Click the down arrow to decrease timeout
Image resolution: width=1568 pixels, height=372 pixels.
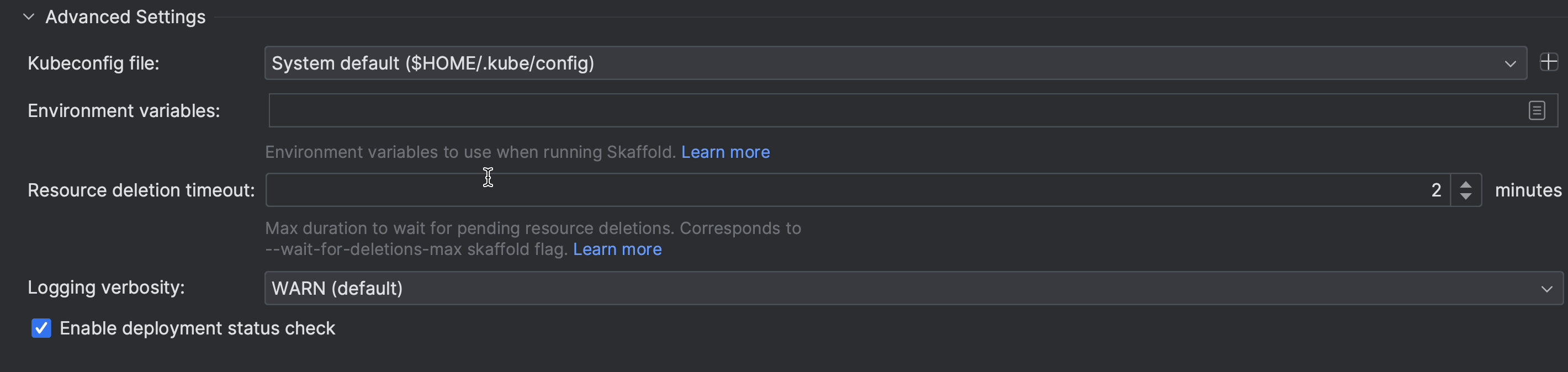1466,196
